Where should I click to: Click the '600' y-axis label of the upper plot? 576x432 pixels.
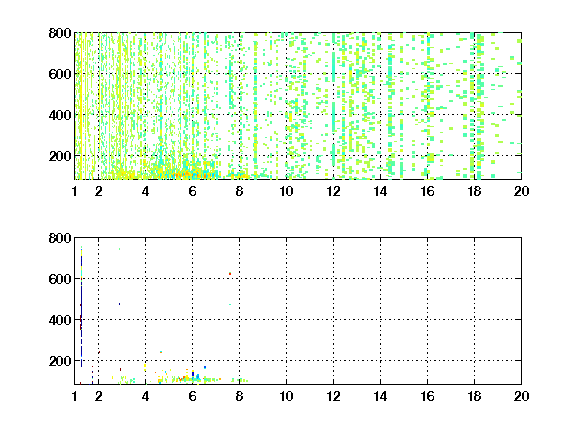tap(60, 74)
